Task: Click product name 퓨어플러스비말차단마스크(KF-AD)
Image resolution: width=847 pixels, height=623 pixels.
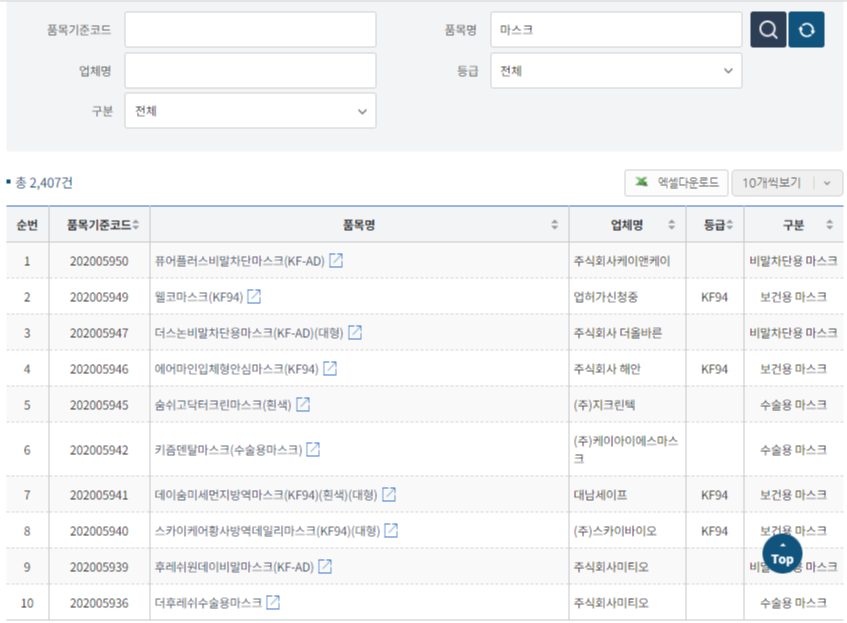Action: click(239, 261)
